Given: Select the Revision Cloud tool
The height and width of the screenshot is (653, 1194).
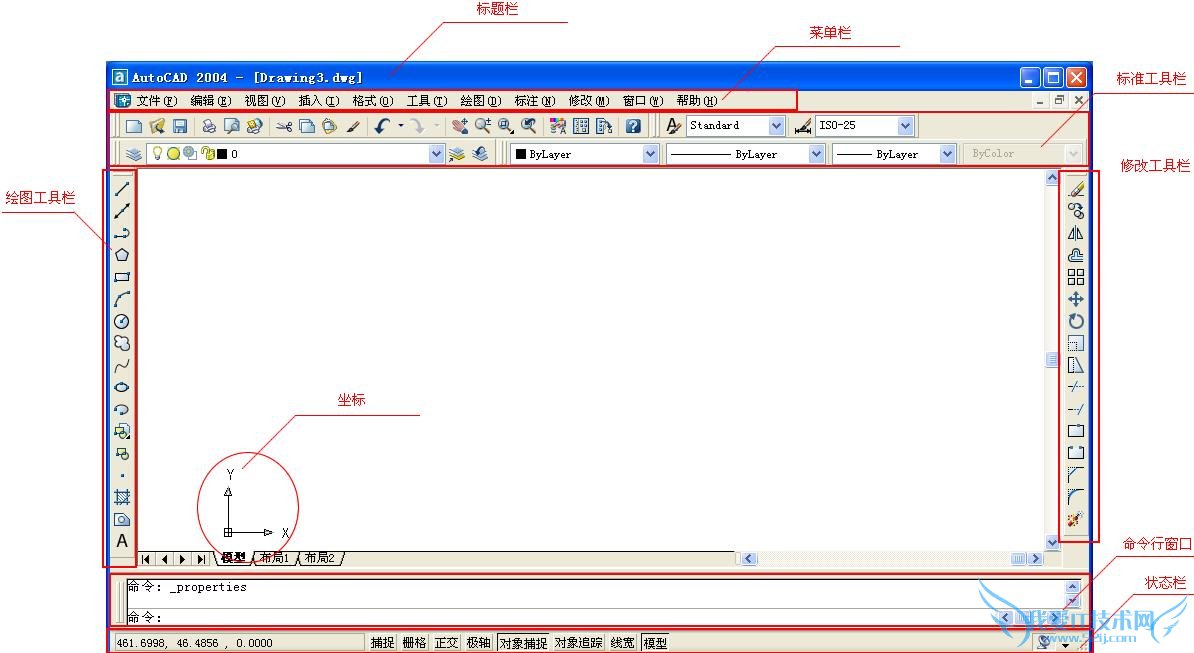Looking at the screenshot, I should tap(122, 342).
